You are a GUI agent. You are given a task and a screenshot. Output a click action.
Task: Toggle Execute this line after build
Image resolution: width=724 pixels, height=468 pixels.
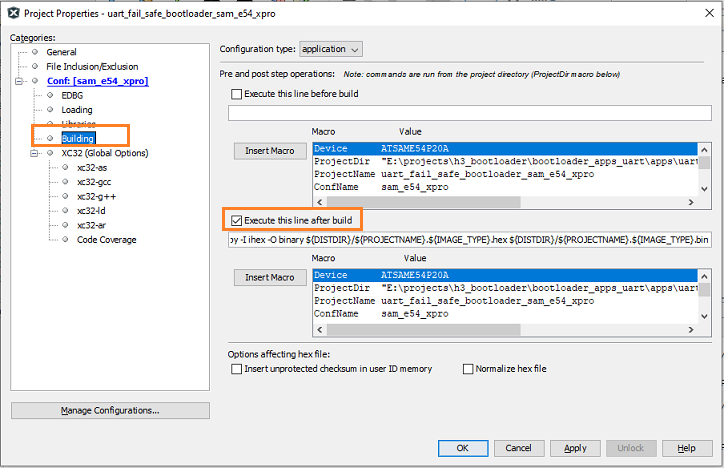pyautogui.click(x=237, y=219)
